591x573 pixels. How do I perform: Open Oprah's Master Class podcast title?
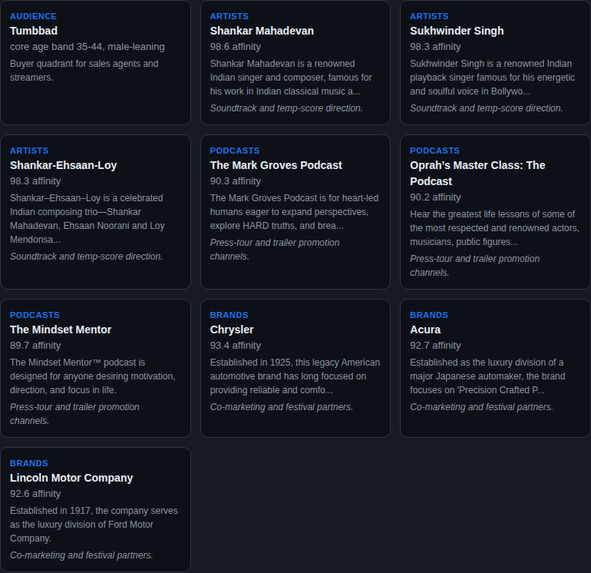click(x=478, y=173)
